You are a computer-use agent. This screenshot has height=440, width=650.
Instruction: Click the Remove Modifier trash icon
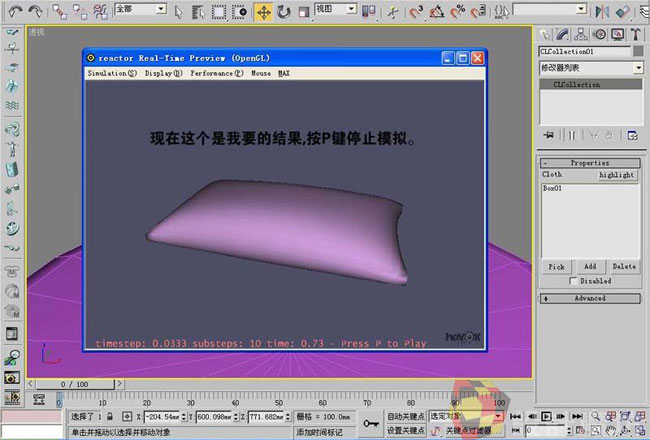point(609,136)
